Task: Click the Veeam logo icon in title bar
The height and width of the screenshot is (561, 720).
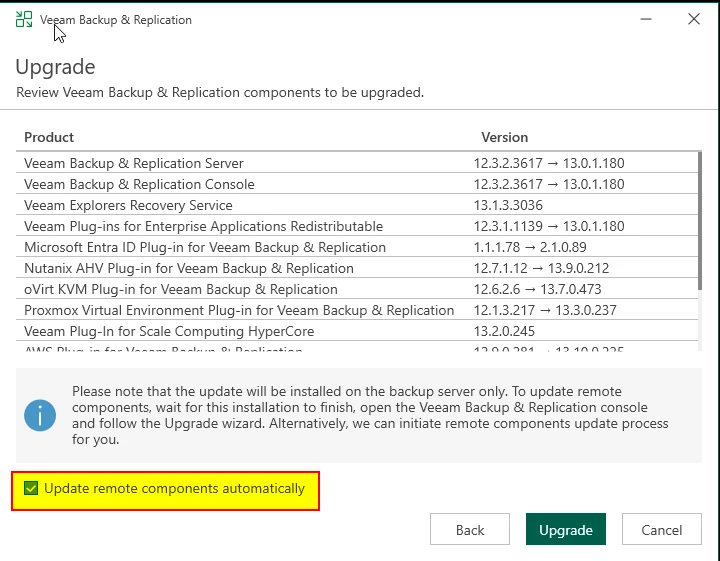Action: (24, 19)
